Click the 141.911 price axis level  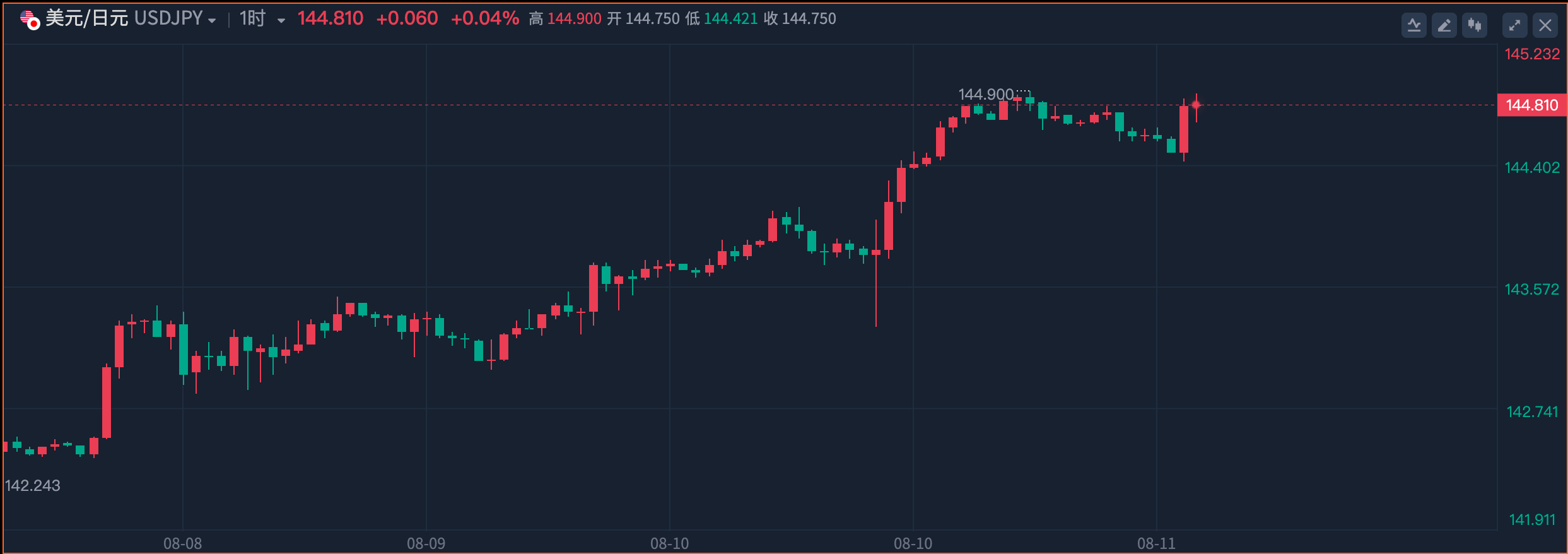click(x=1531, y=520)
